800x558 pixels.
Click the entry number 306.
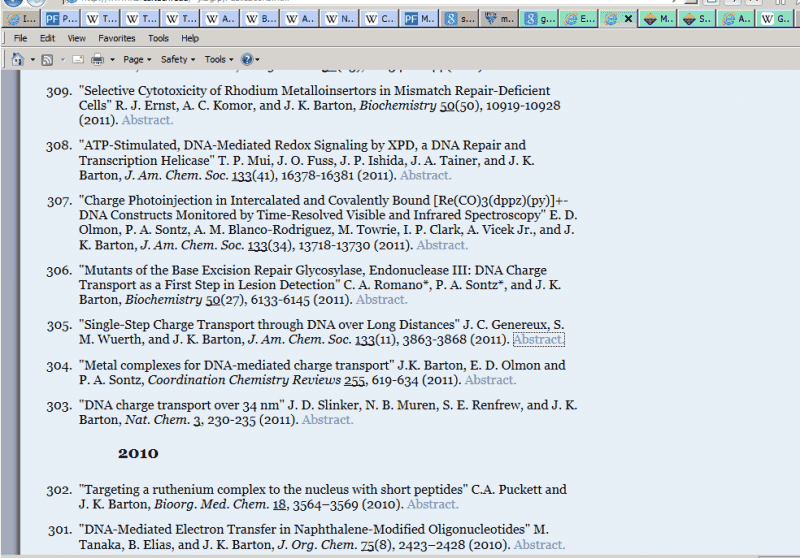(x=59, y=271)
